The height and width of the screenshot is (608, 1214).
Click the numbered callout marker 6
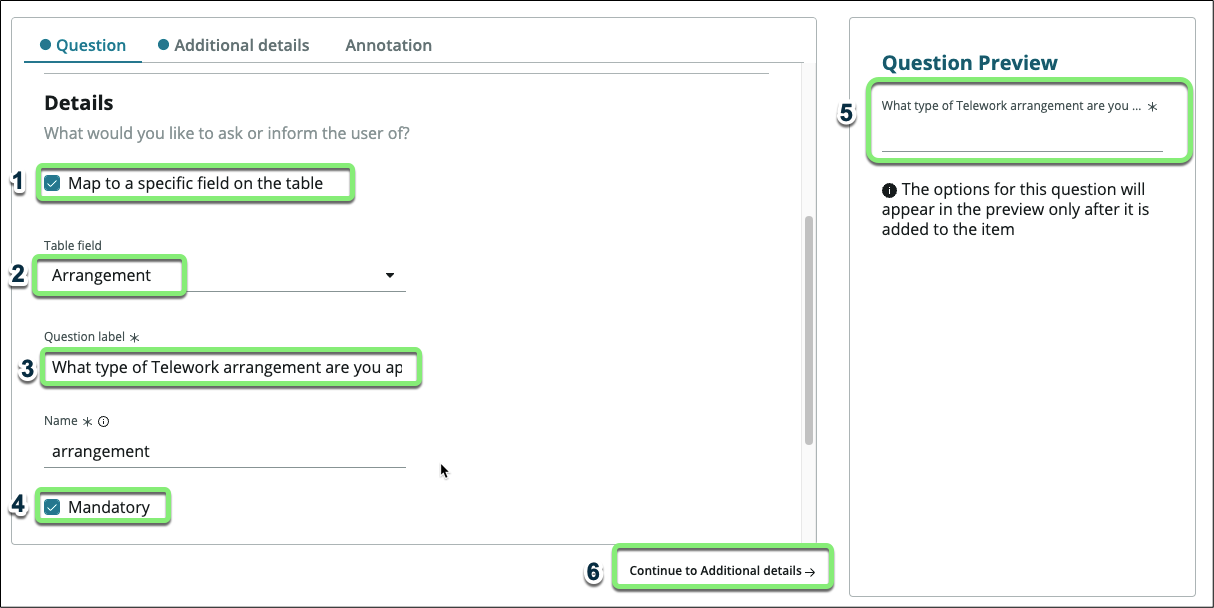click(x=593, y=571)
